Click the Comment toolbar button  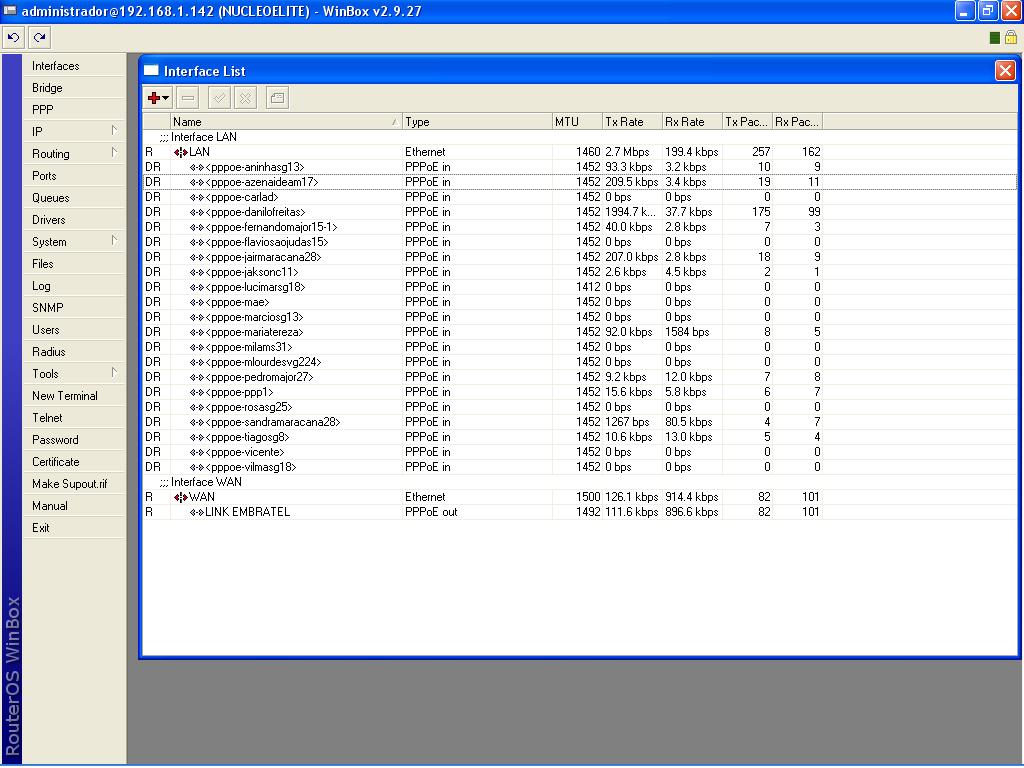[277, 98]
